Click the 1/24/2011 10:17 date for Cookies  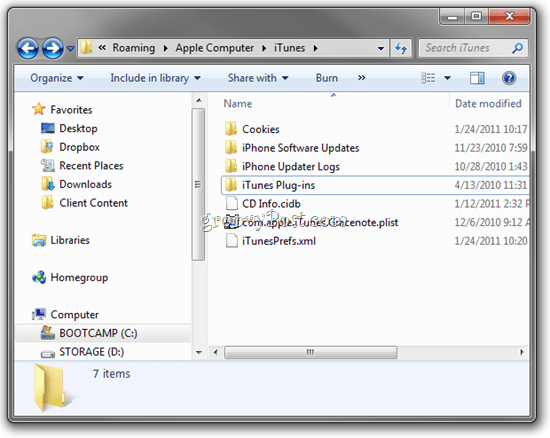491,129
